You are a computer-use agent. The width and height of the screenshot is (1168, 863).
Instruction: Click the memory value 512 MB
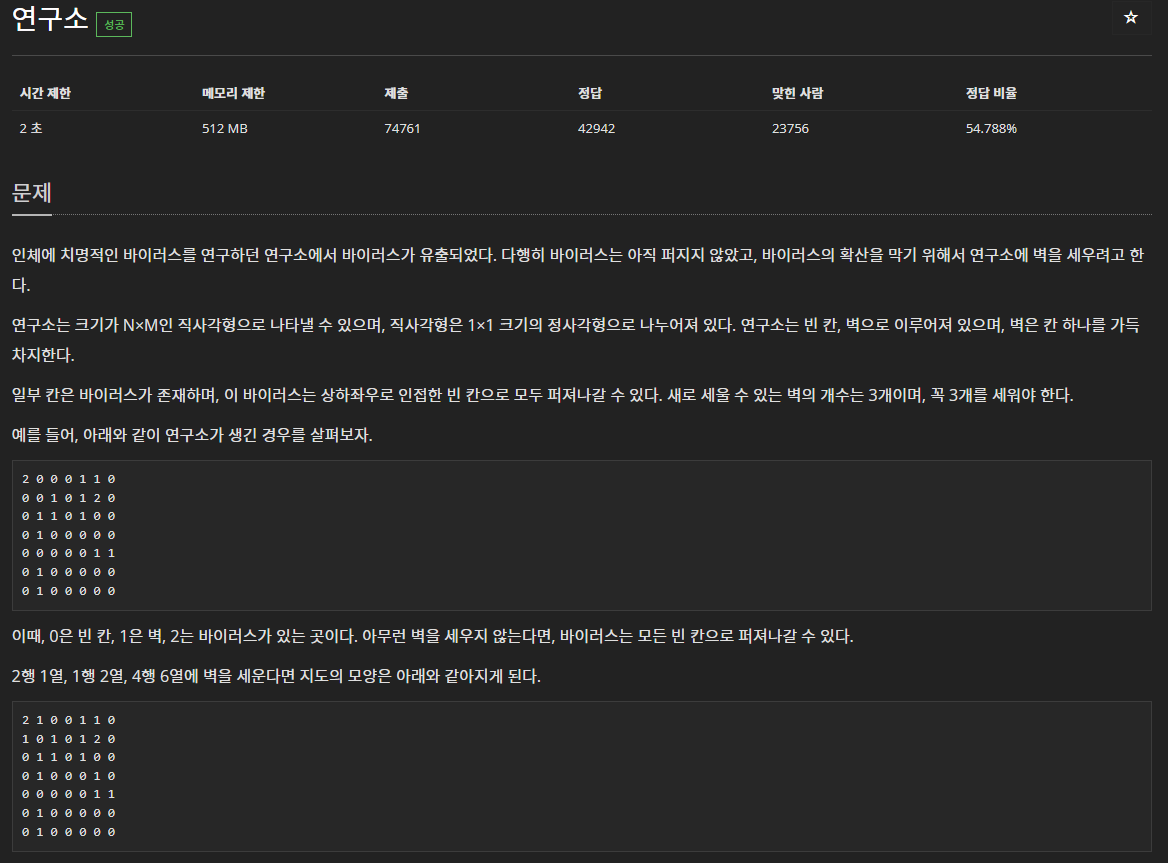point(225,128)
